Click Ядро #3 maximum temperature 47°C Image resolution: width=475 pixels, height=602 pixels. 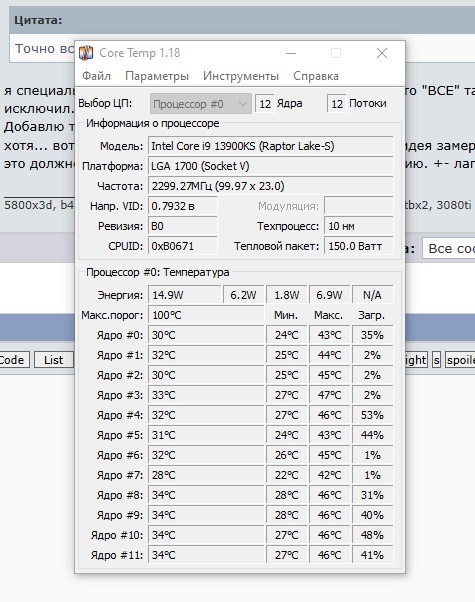point(329,395)
